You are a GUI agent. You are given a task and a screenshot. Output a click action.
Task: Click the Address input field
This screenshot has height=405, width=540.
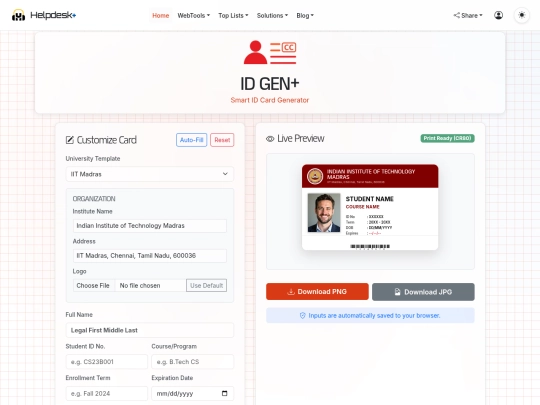click(x=150, y=256)
